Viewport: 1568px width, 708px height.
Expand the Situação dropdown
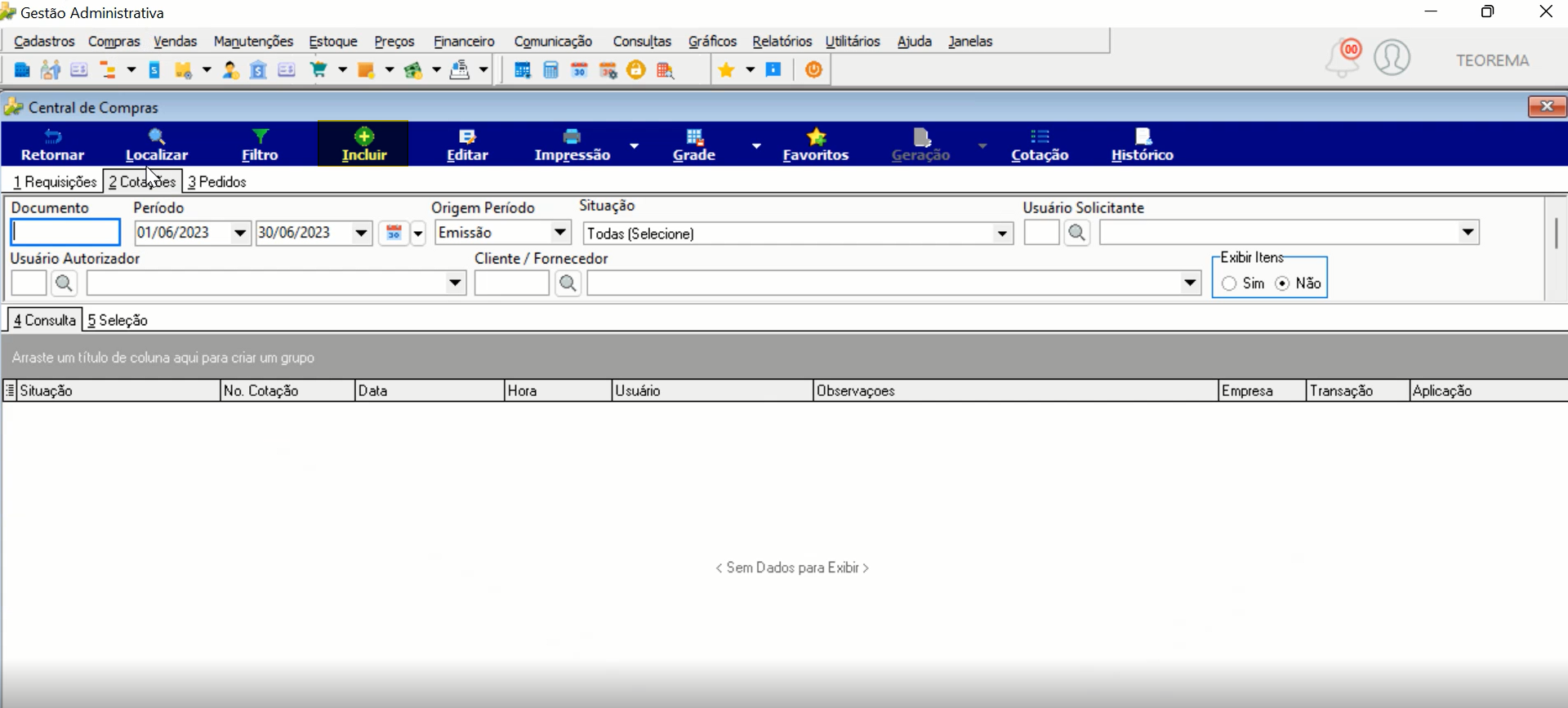coord(1002,234)
